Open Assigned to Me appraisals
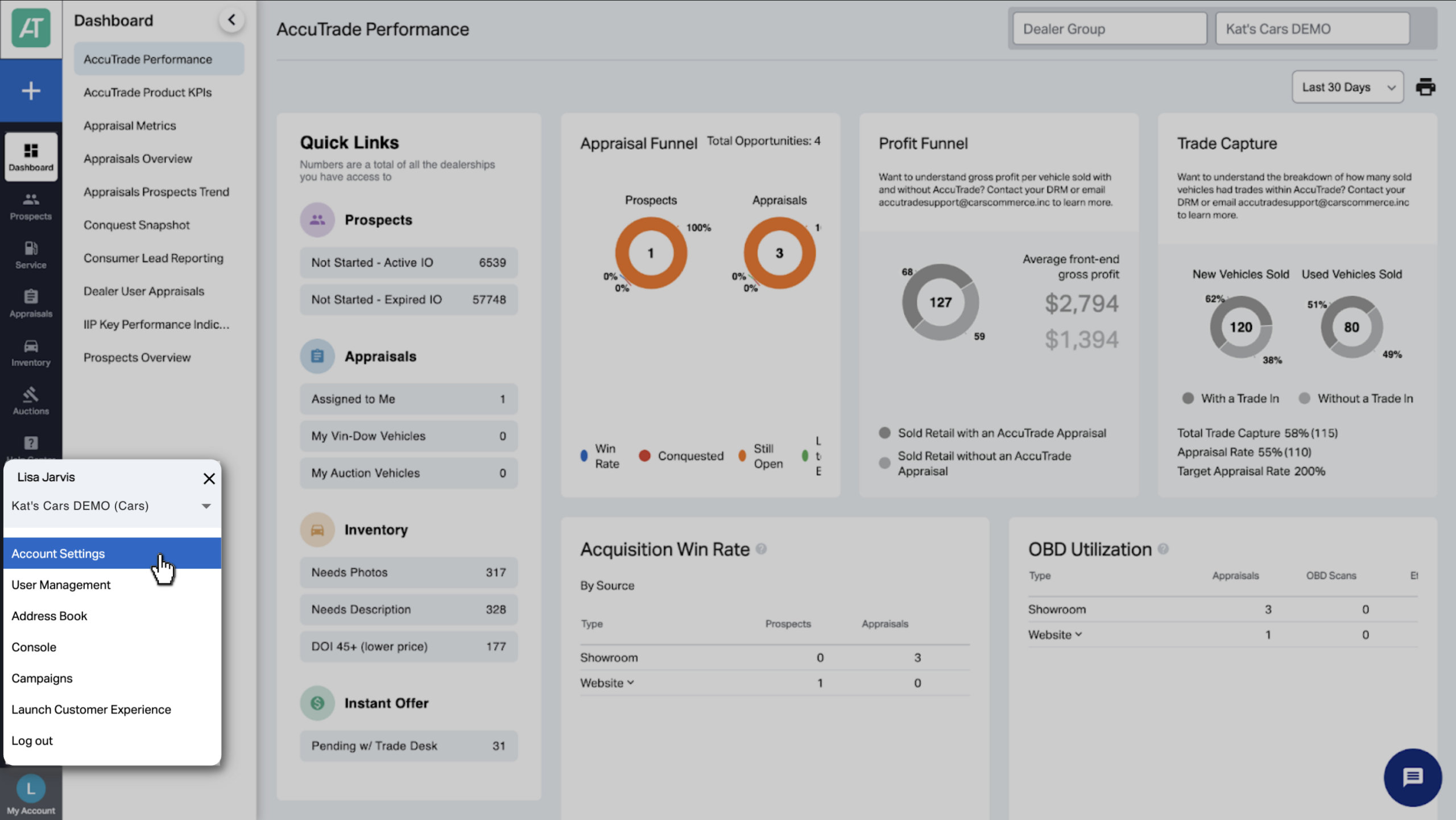This screenshot has width=1456, height=820. [408, 399]
